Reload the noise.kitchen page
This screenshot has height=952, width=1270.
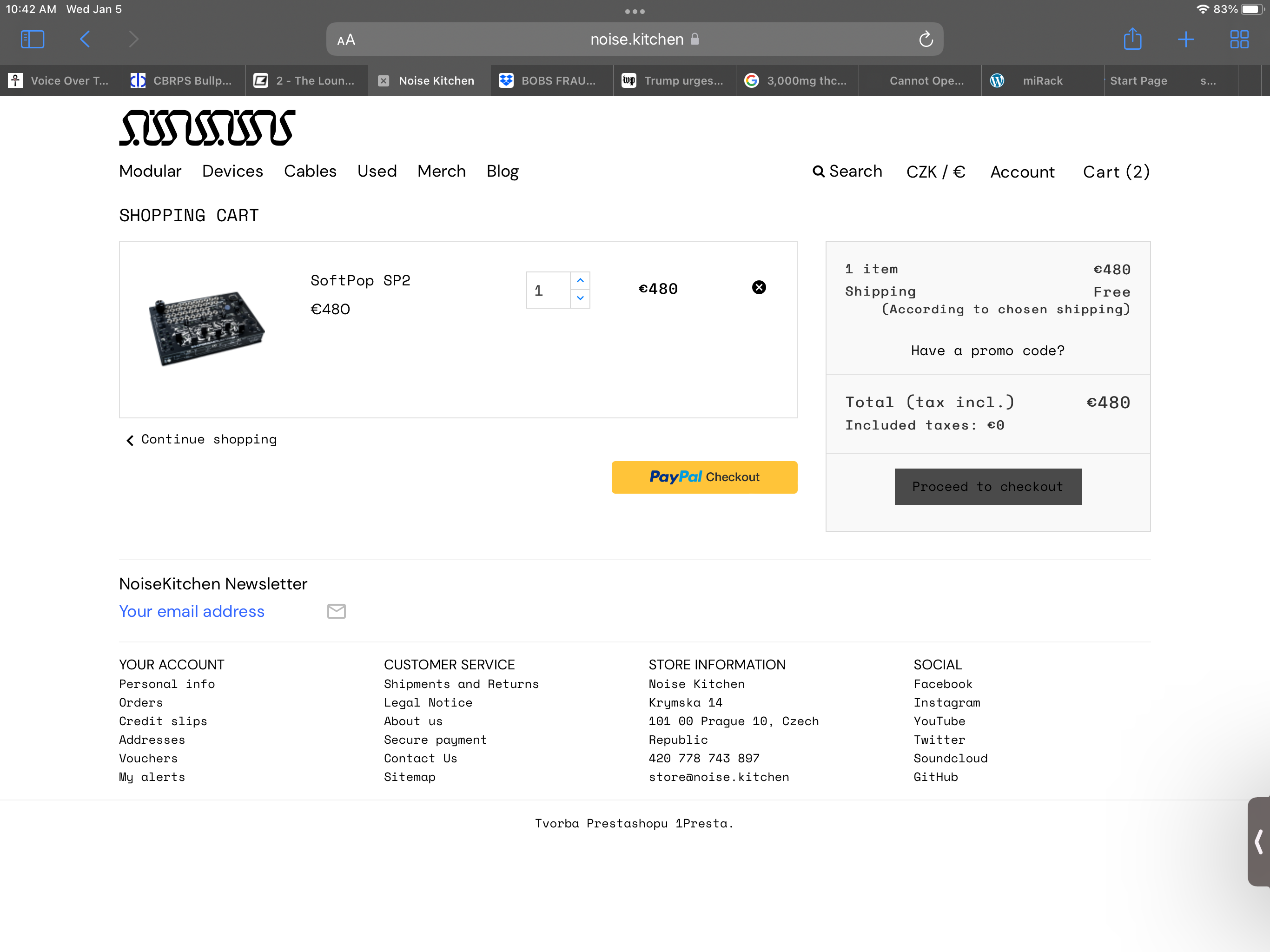[926, 39]
